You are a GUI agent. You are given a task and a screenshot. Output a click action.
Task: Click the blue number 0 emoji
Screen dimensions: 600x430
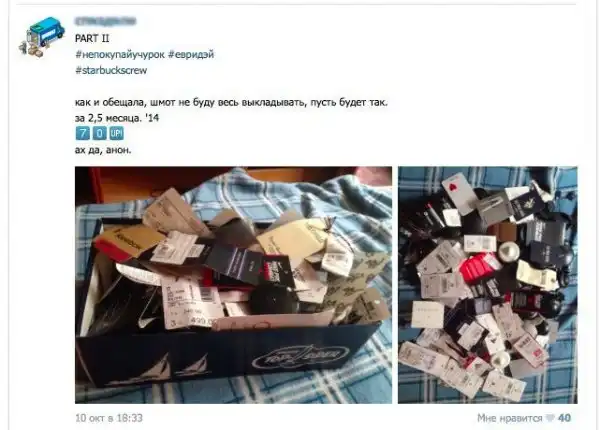click(x=99, y=133)
